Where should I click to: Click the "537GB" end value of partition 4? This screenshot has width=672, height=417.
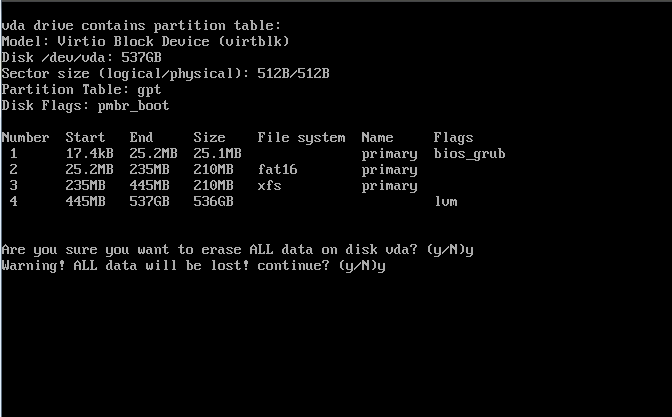coord(149,201)
